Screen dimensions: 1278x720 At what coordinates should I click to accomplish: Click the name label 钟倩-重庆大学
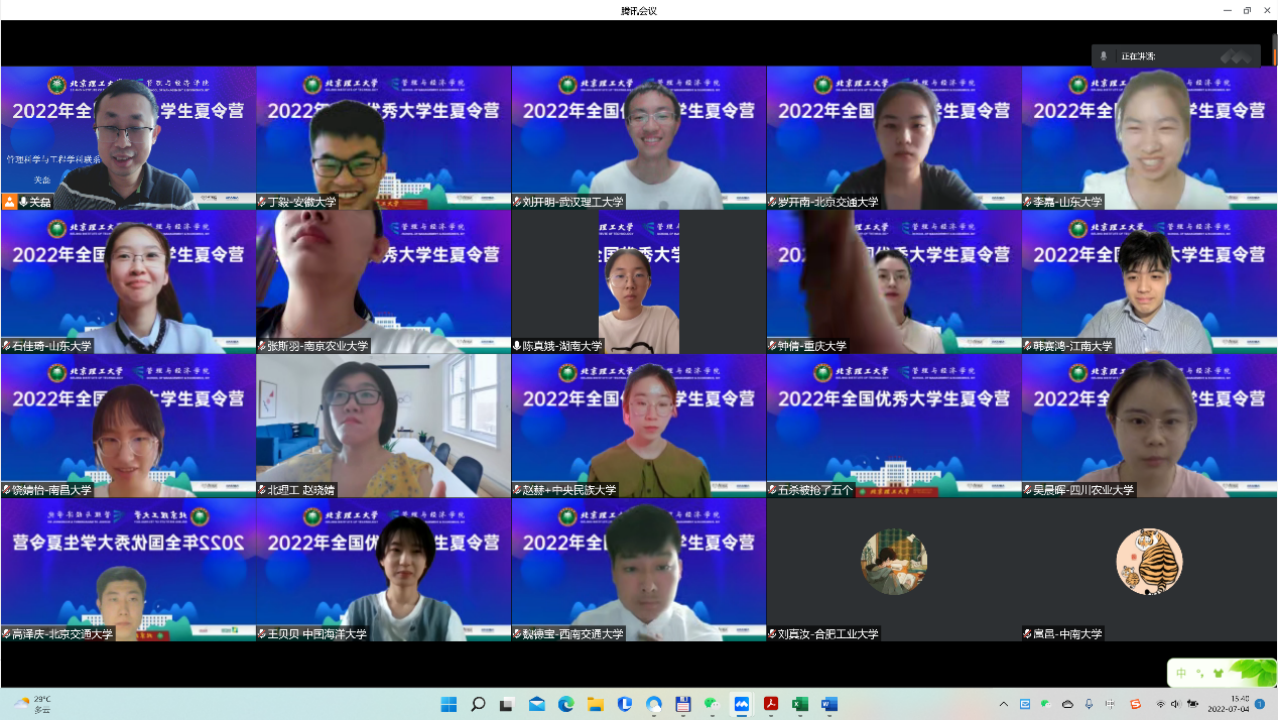813,346
